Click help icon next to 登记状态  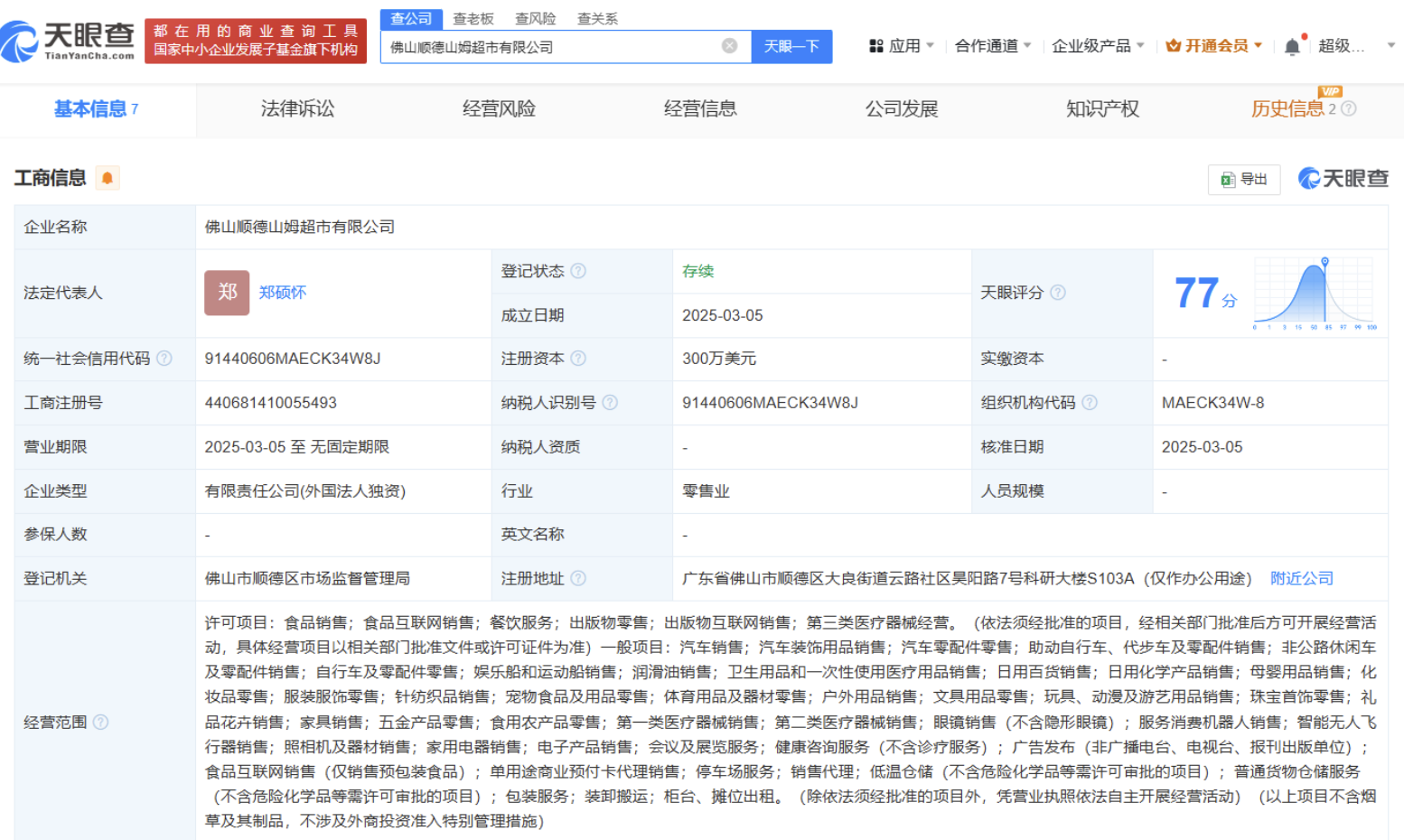click(579, 271)
